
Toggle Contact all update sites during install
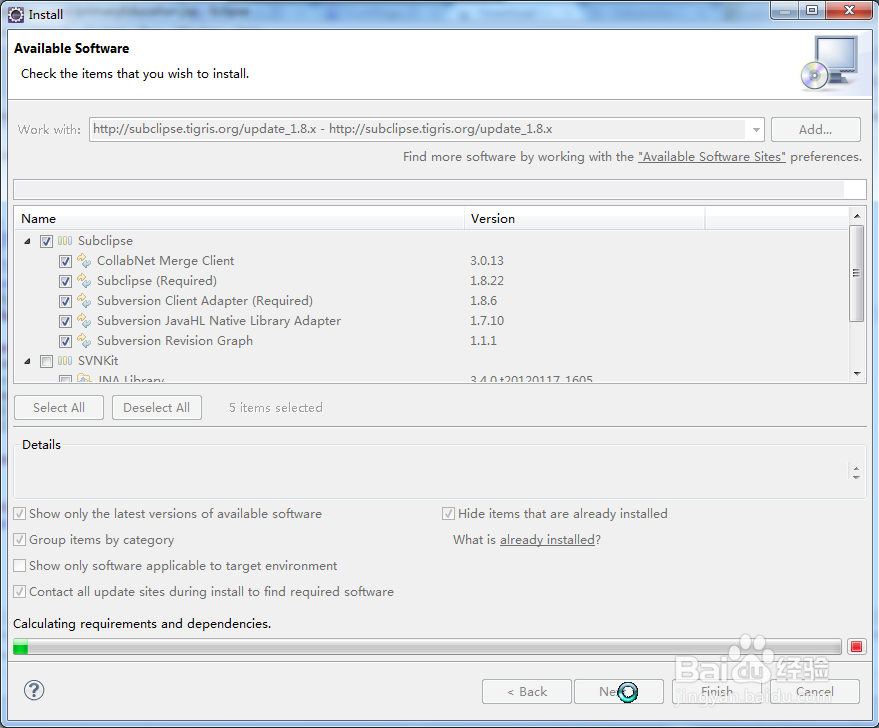click(20, 592)
